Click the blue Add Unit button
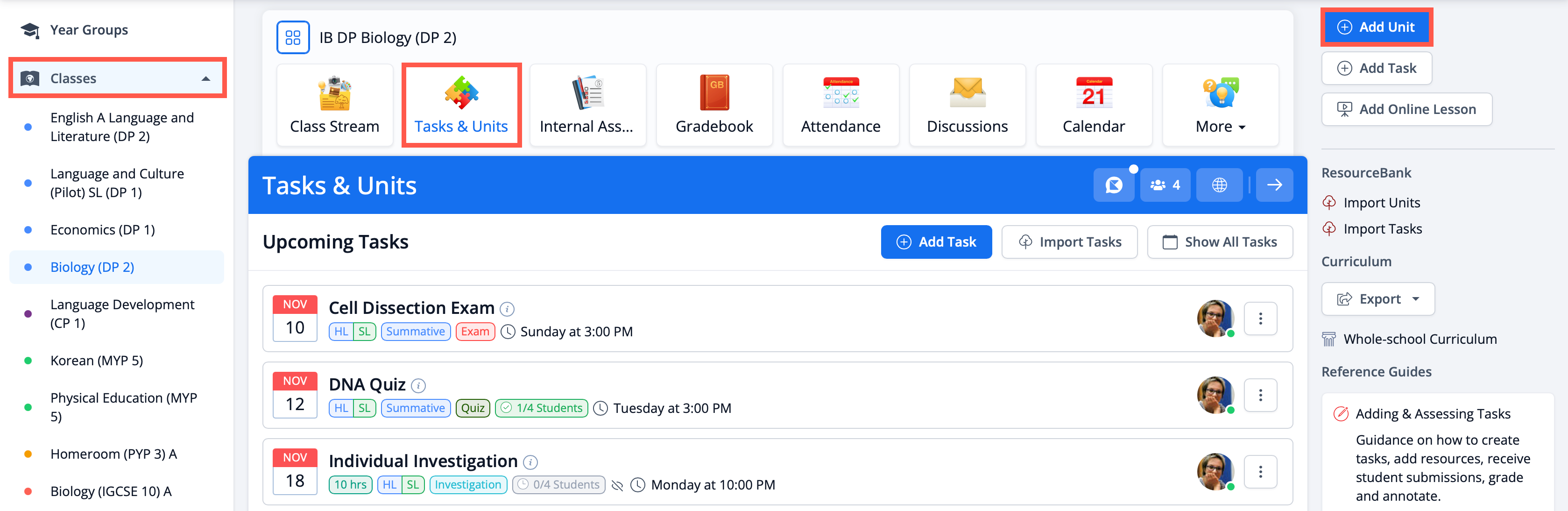The image size is (1568, 511). point(1376,27)
